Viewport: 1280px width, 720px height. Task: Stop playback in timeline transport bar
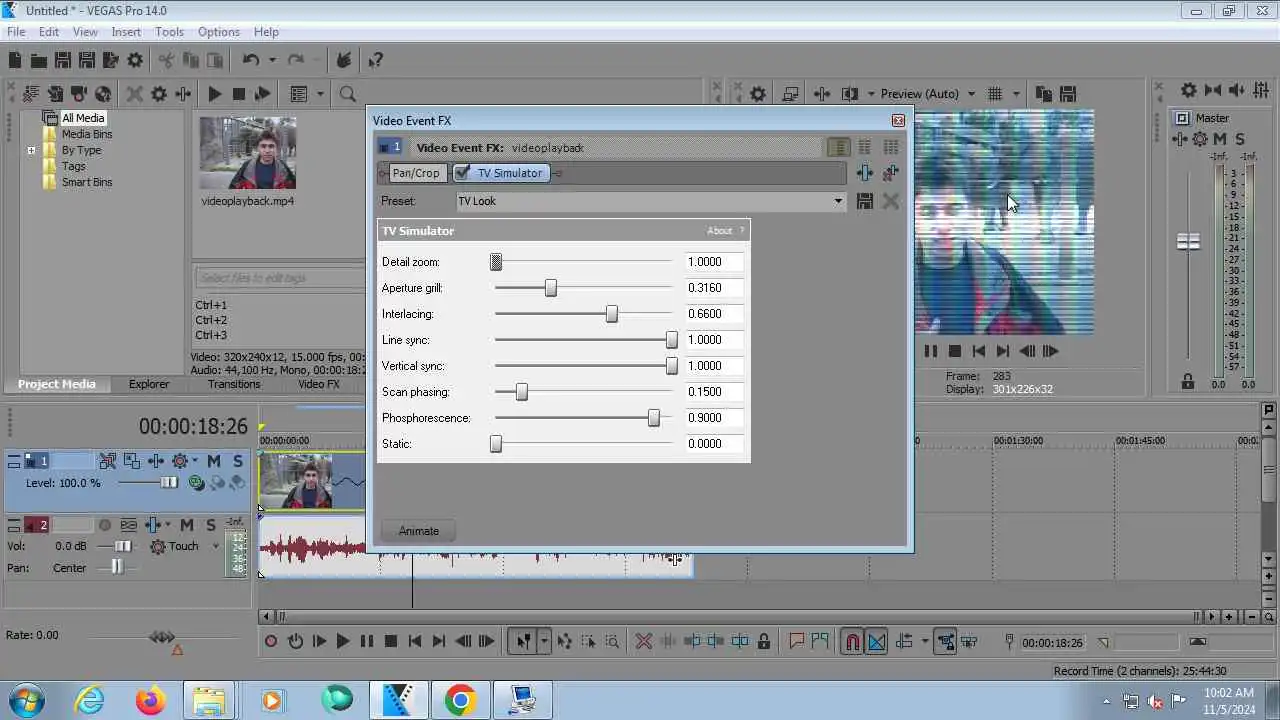[391, 642]
